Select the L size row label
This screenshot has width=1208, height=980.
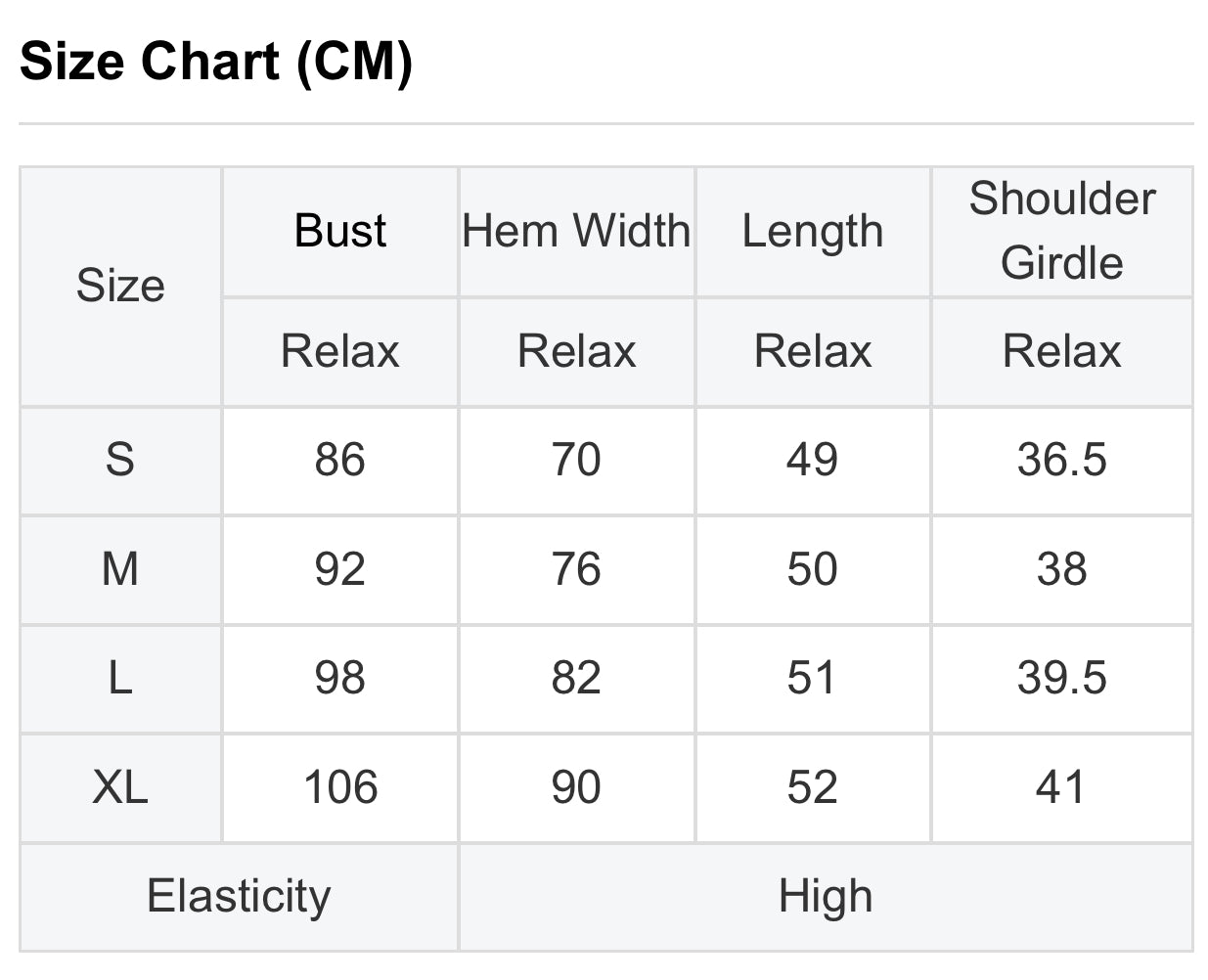point(120,678)
